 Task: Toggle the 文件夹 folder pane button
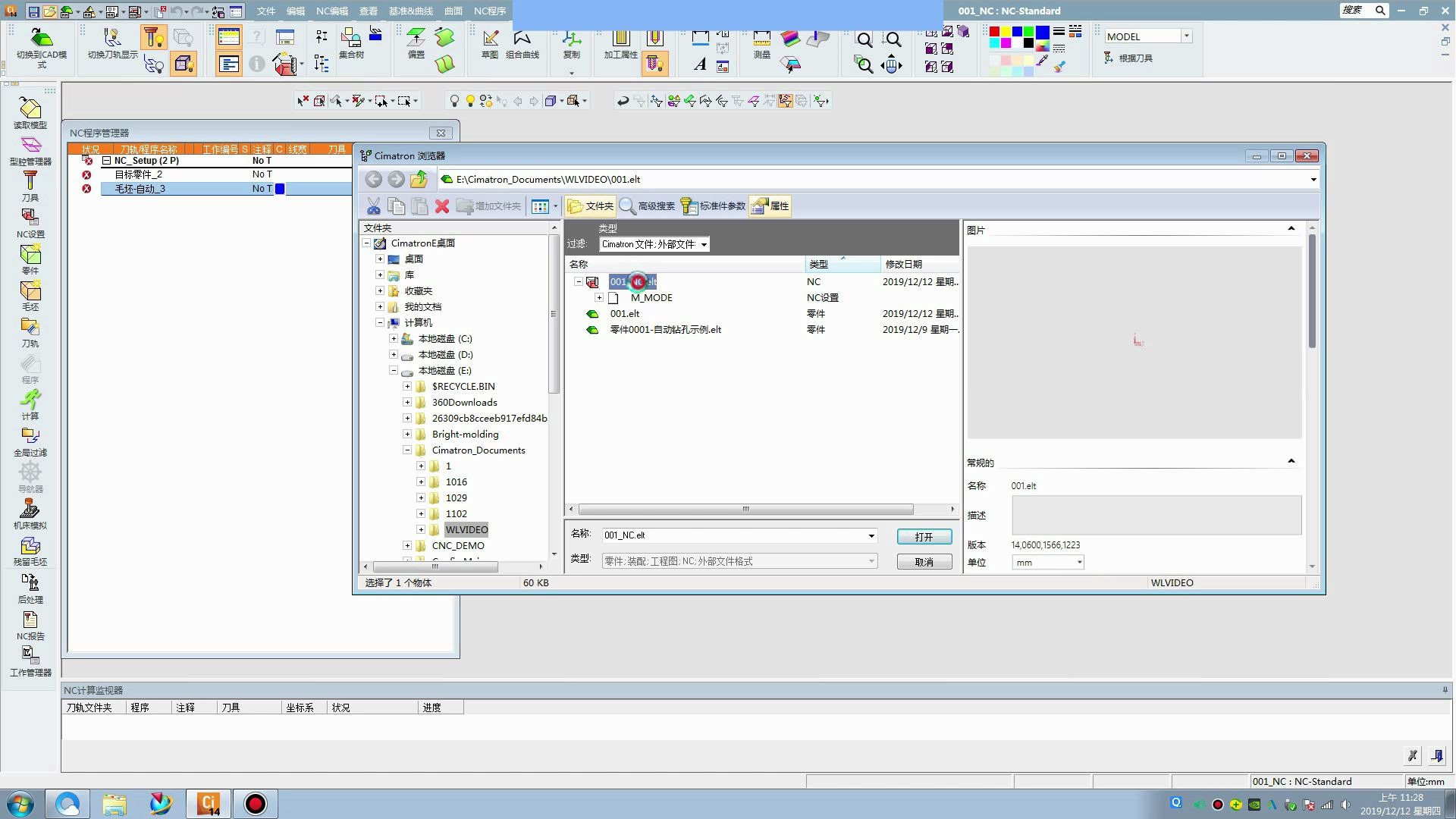pyautogui.click(x=590, y=206)
